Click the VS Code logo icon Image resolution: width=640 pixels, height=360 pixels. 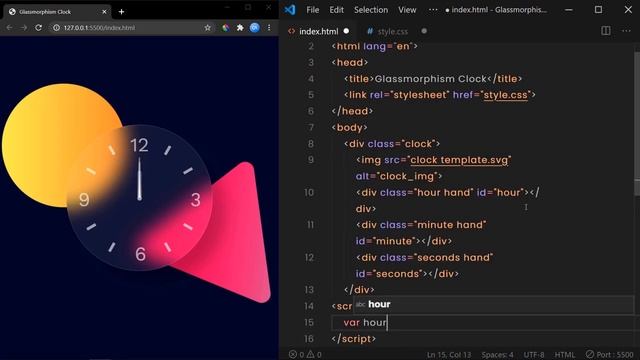tap(290, 10)
